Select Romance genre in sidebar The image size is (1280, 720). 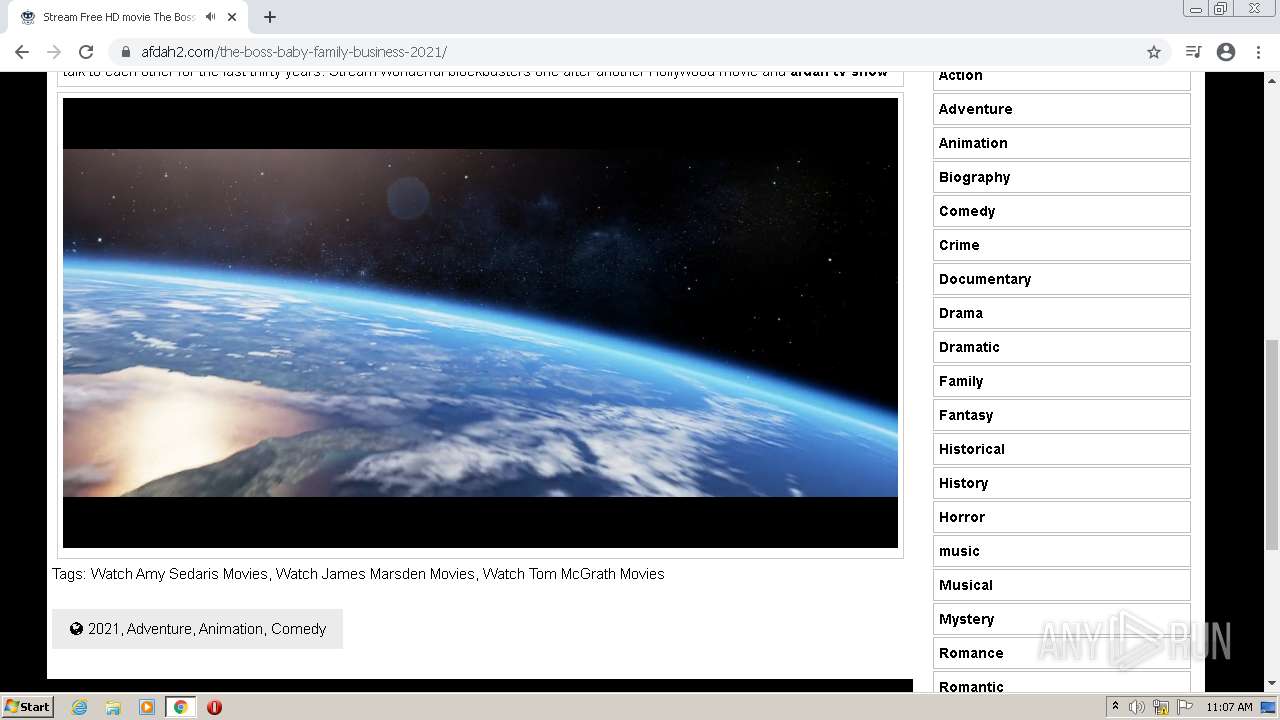1061,653
